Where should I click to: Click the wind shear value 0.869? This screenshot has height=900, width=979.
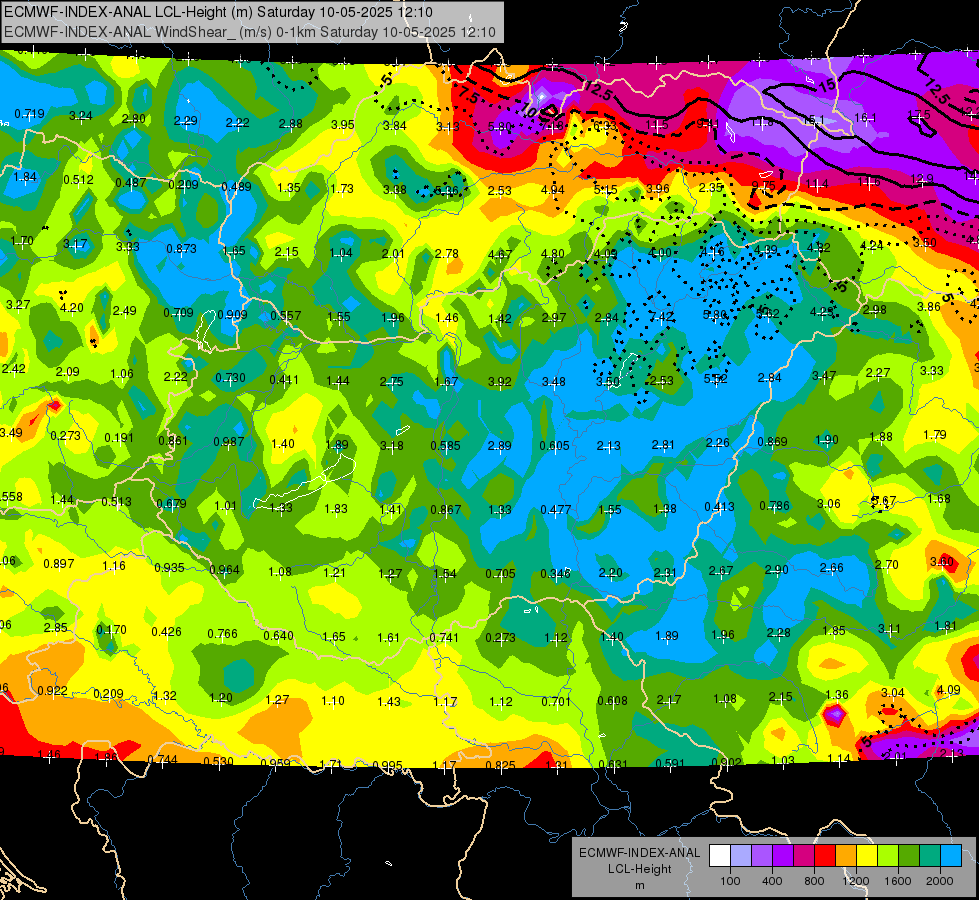pos(772,442)
